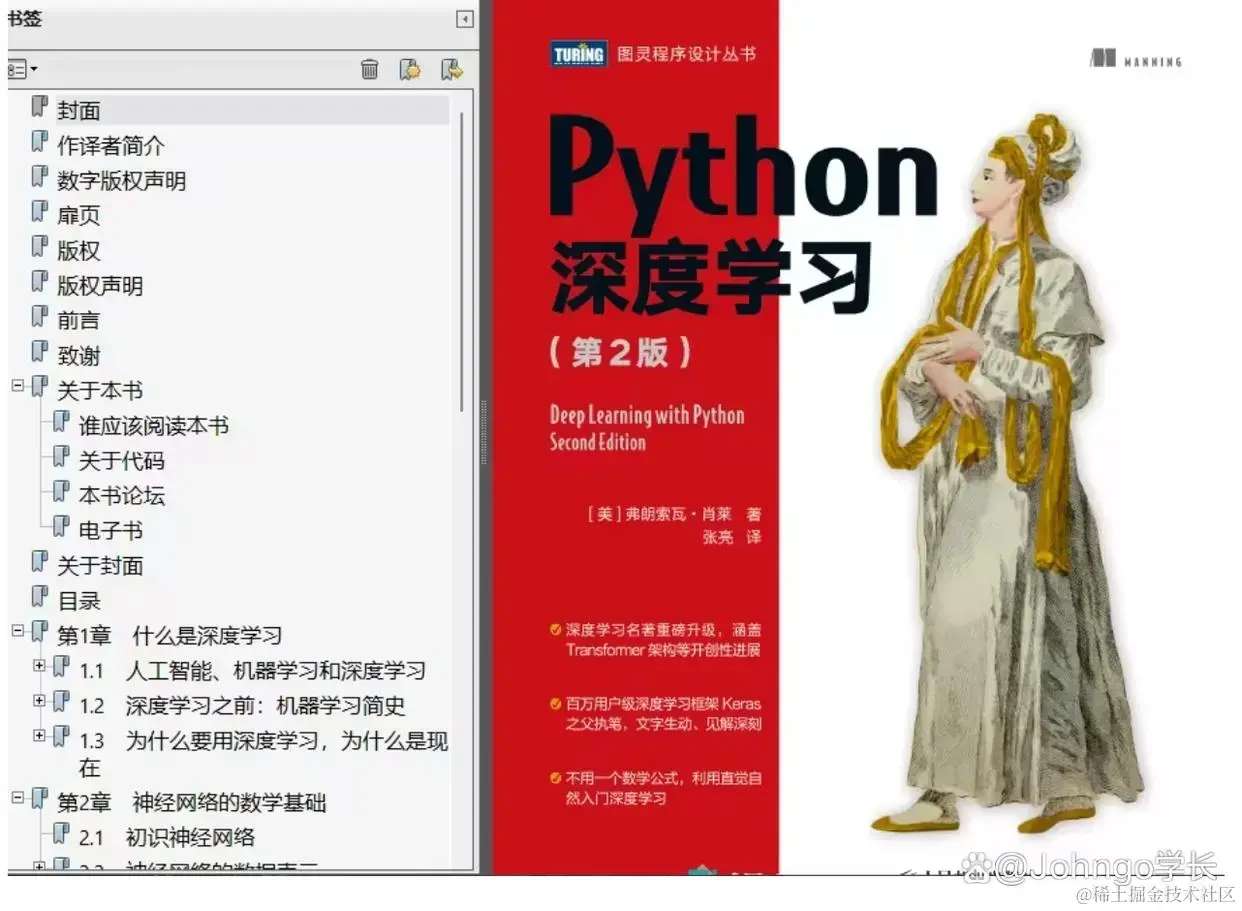1242x911 pixels.
Task: Collapse the 第1章 什么是深度学习 node
Action: (x=17, y=630)
